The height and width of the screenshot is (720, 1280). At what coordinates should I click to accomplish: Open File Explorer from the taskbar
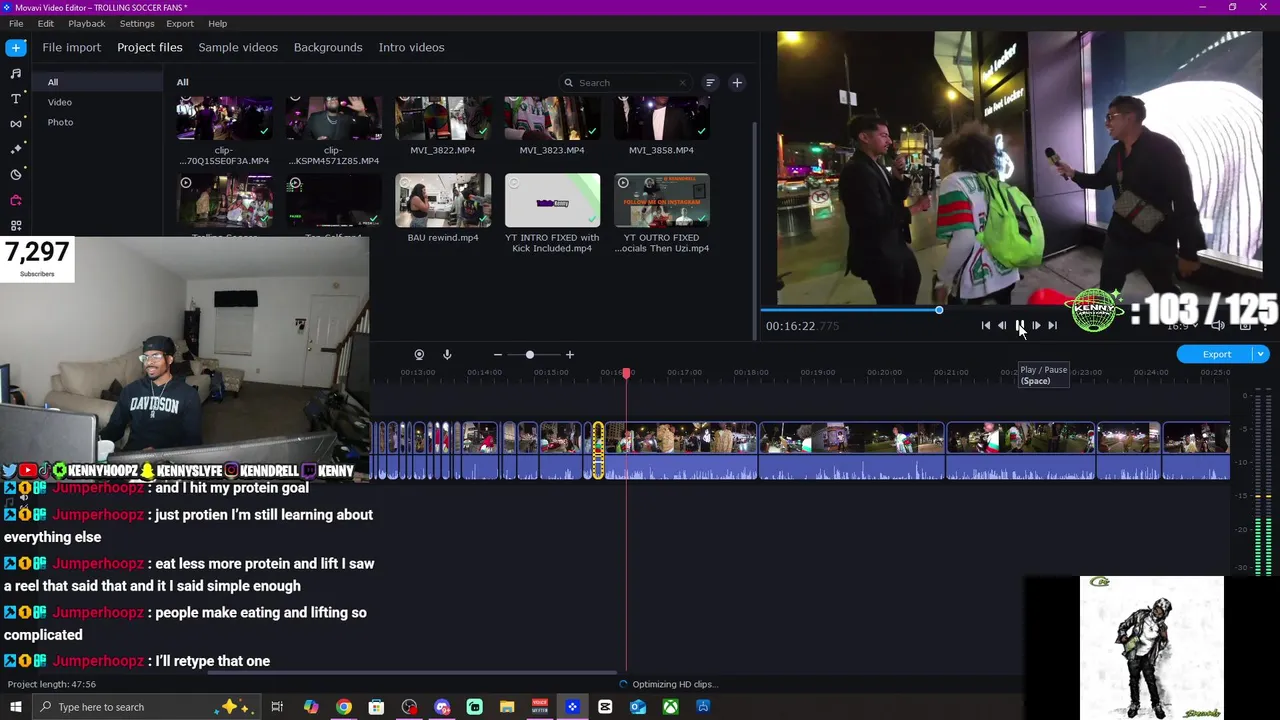pyautogui.click(x=507, y=707)
